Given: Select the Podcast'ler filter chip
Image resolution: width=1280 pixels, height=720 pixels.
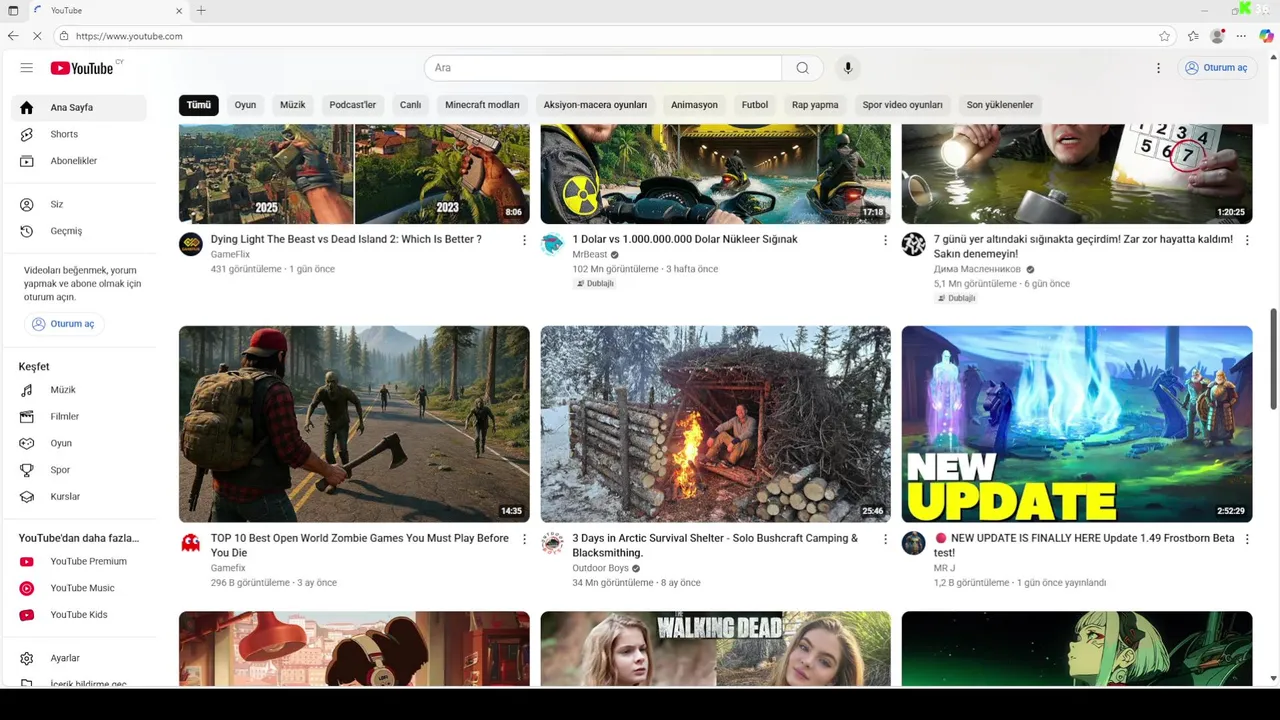Looking at the screenshot, I should (x=353, y=105).
